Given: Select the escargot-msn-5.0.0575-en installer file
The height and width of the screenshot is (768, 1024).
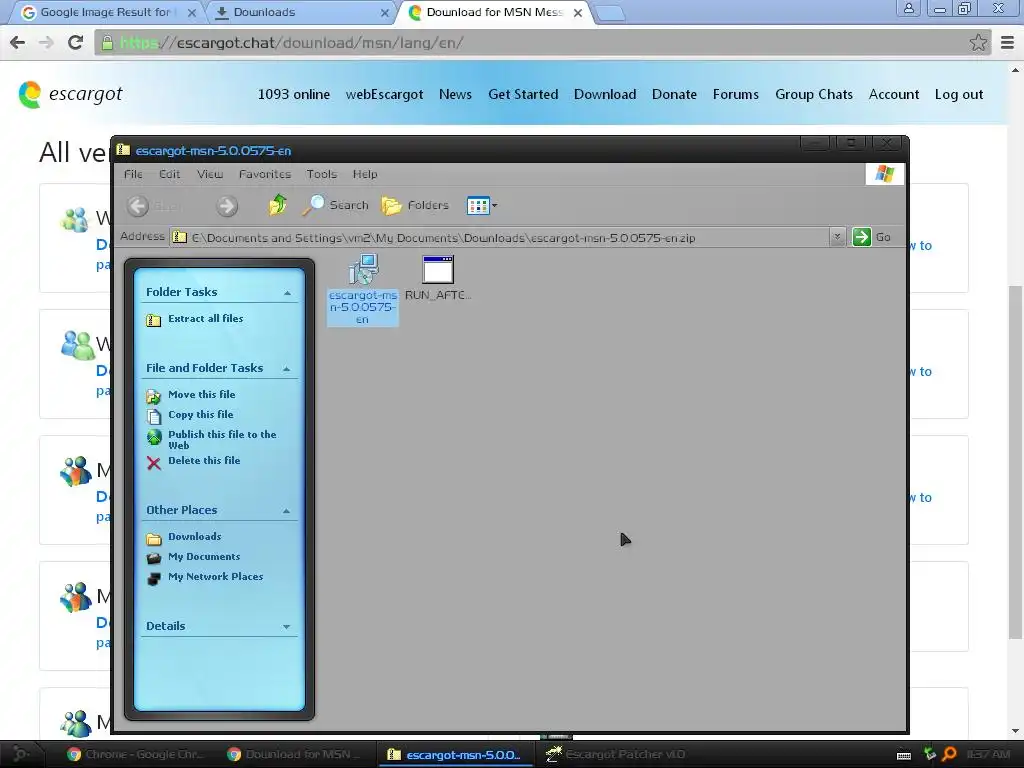Looking at the screenshot, I should [362, 289].
